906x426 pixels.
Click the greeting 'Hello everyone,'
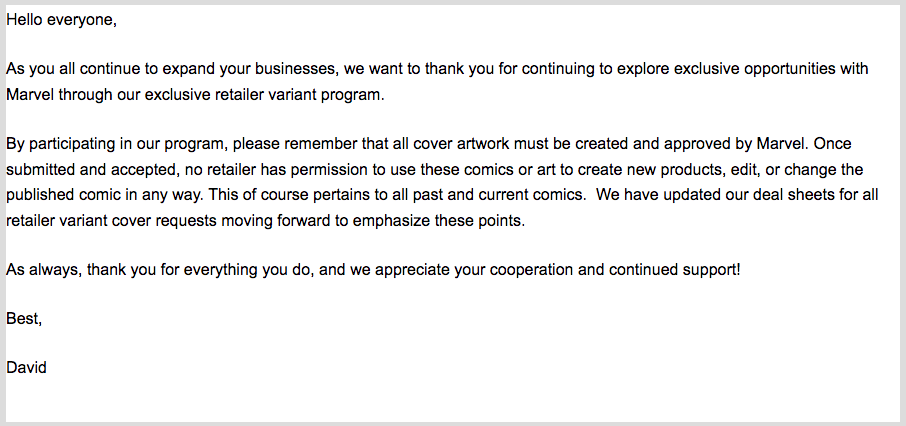pos(61,20)
